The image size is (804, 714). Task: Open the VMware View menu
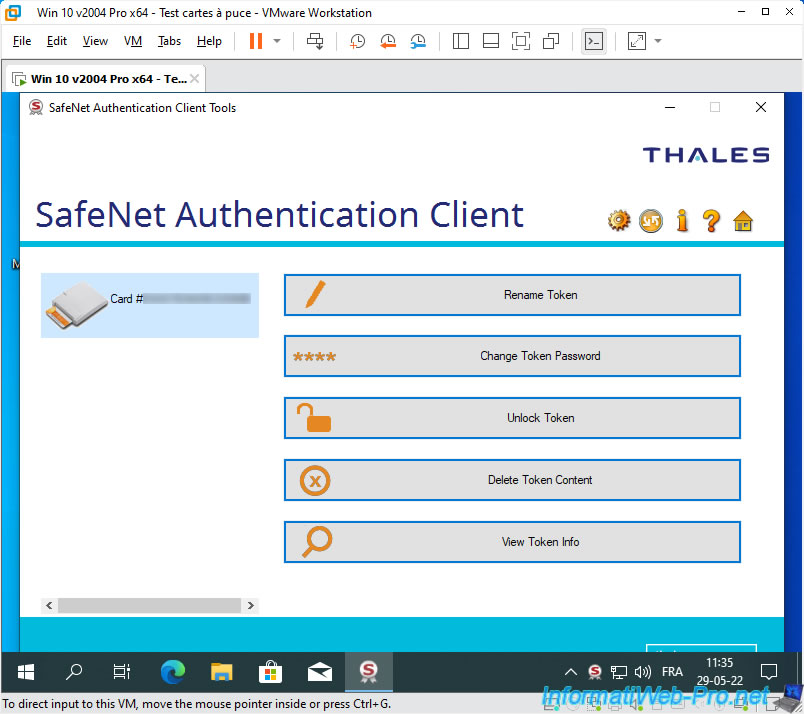tap(95, 41)
